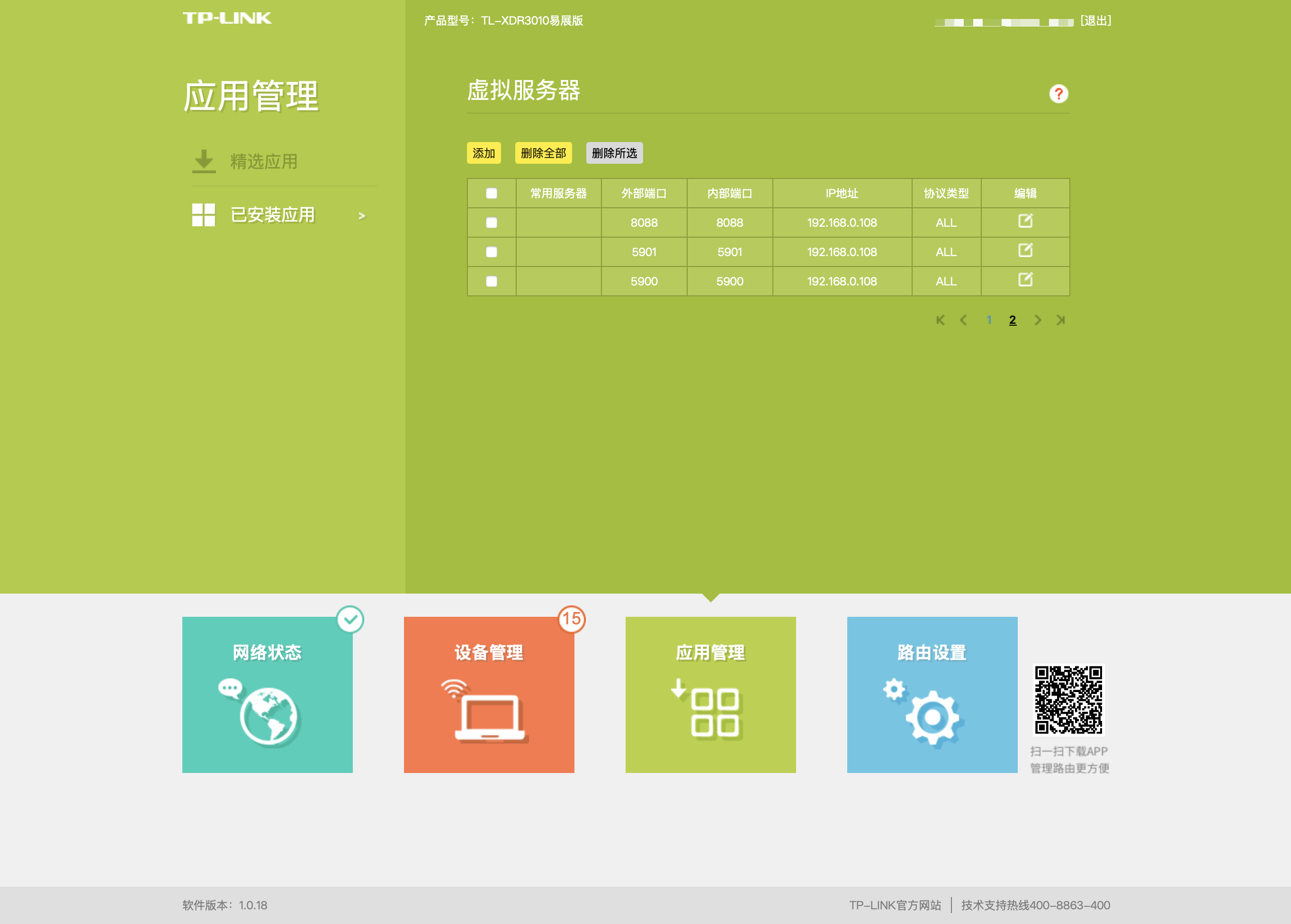Viewport: 1291px width, 924px height.
Task: Open the 网络状态 globe tile
Action: click(267, 694)
